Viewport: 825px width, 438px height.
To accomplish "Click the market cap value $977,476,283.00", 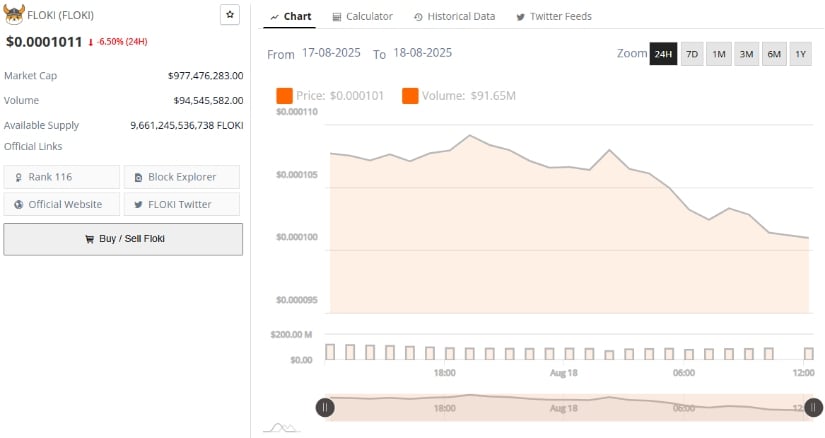I will (205, 76).
